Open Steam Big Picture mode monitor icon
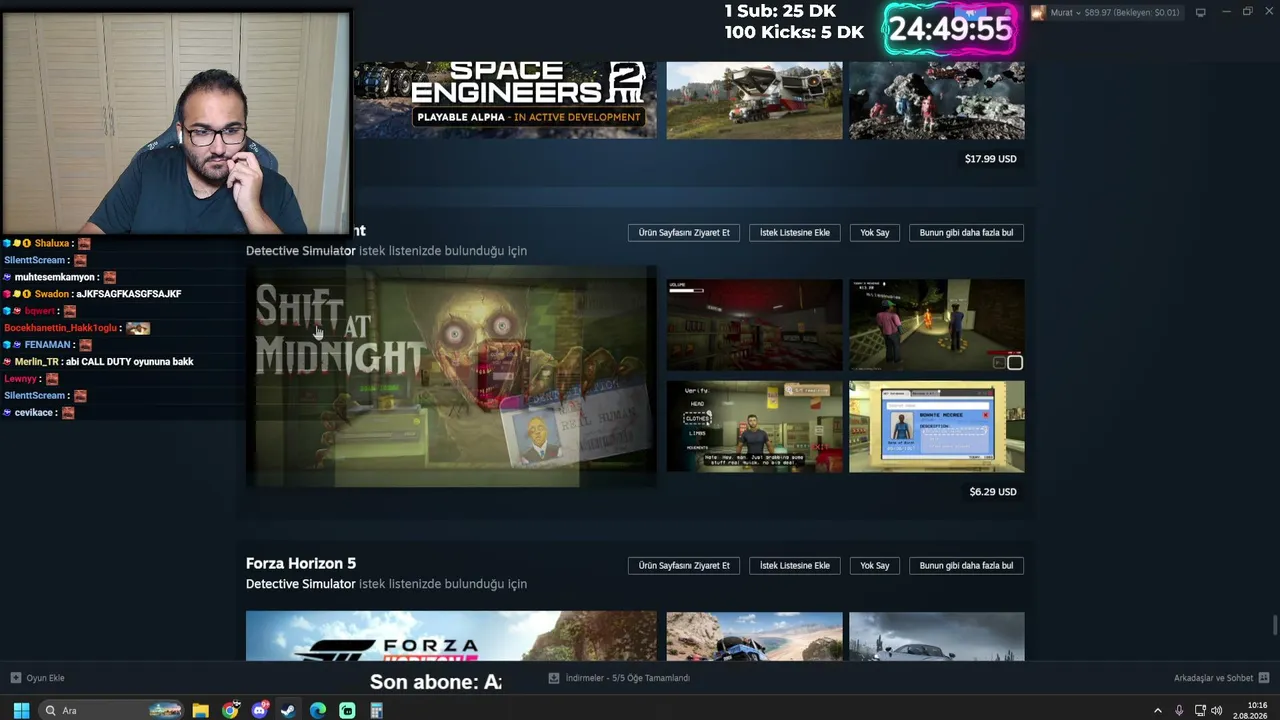 coord(1200,12)
